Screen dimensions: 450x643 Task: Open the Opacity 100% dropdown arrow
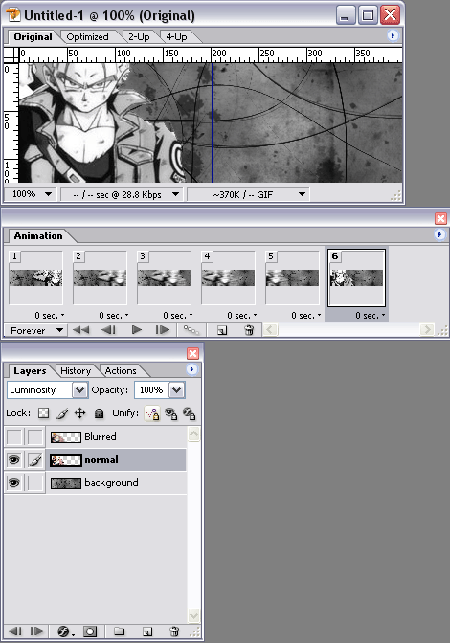click(177, 390)
